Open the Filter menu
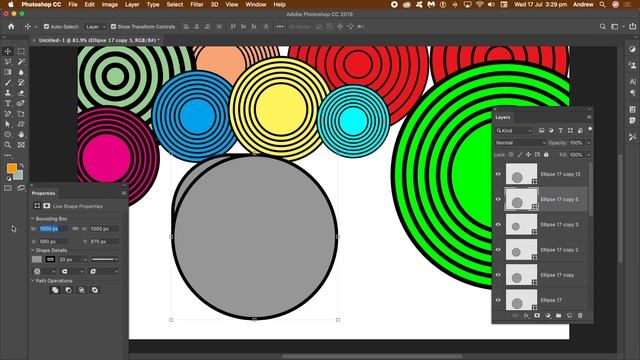This screenshot has height=360, width=640. 197,4
